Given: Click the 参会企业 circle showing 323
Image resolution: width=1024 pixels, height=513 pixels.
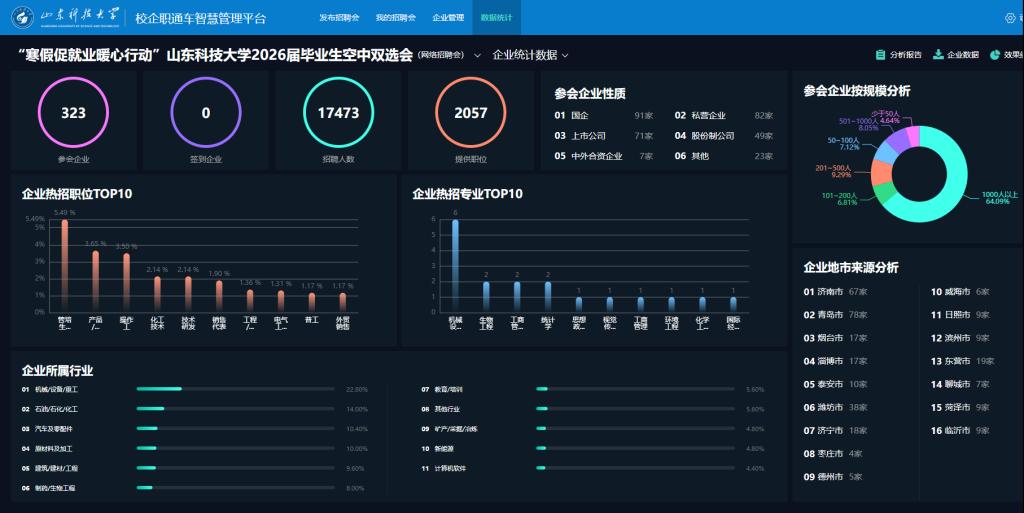Looking at the screenshot, I should point(73,113).
